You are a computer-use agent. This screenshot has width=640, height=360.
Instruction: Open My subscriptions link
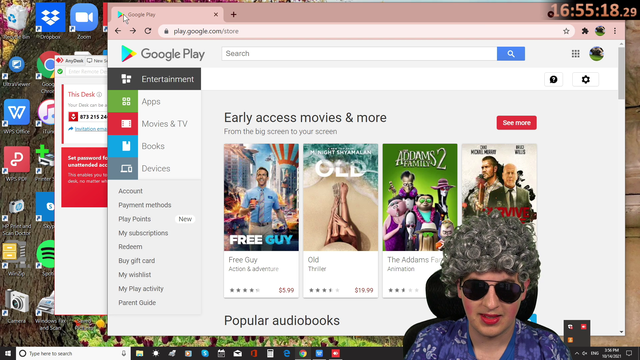coord(143,233)
